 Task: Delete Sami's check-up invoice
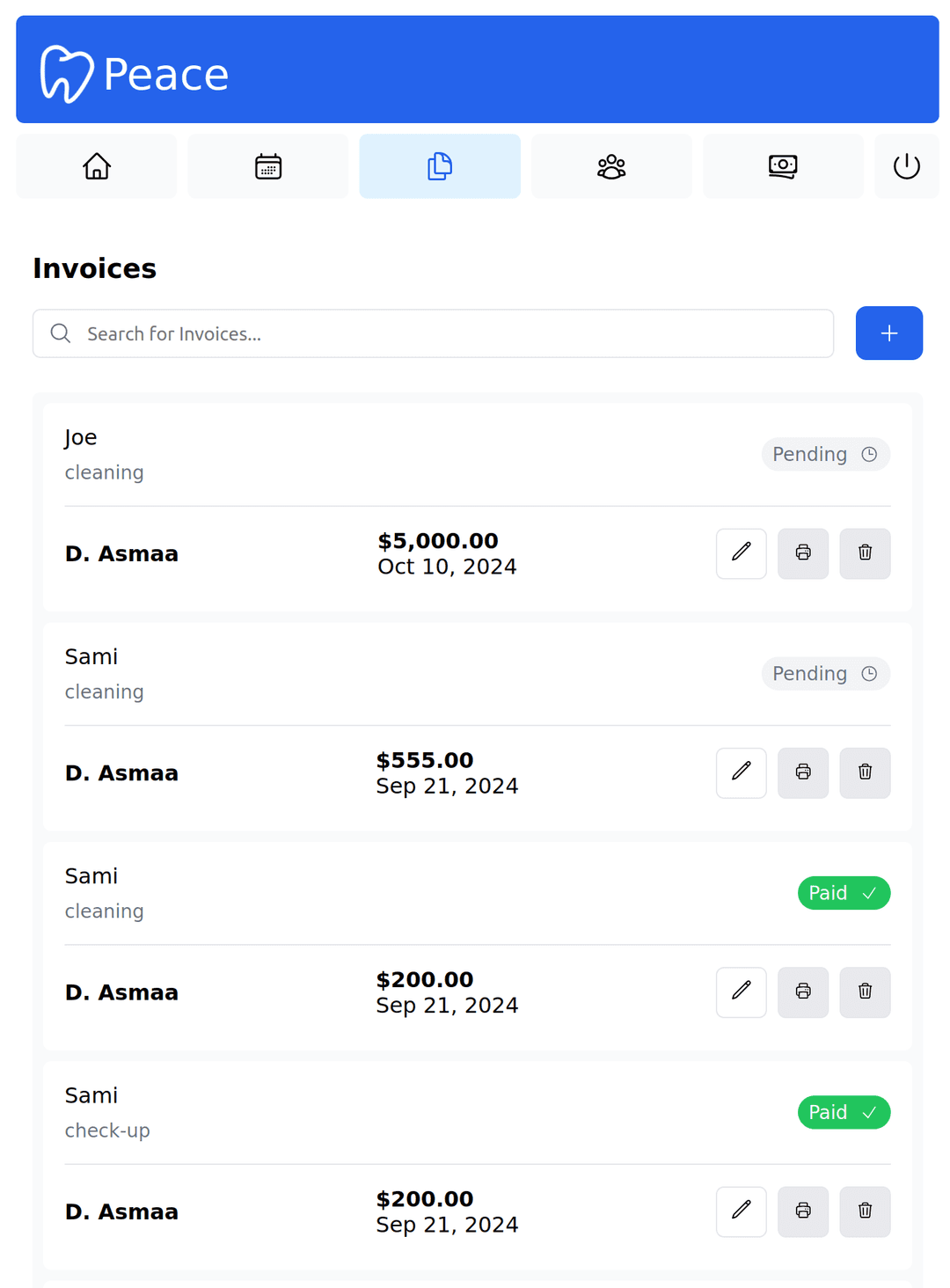(x=865, y=1211)
